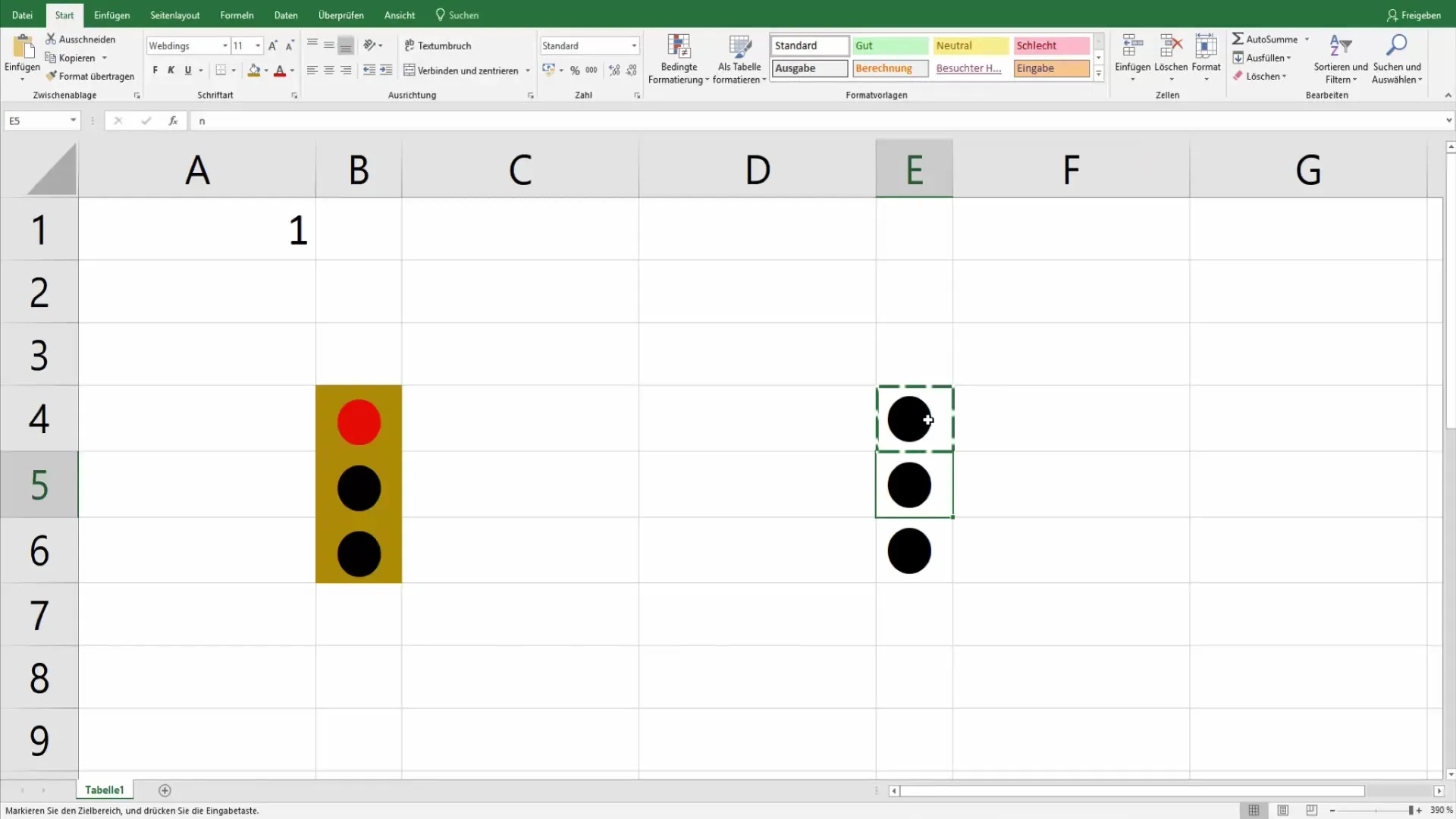The width and height of the screenshot is (1456, 819).
Task: Click Löschen cells icon
Action: tap(1171, 45)
